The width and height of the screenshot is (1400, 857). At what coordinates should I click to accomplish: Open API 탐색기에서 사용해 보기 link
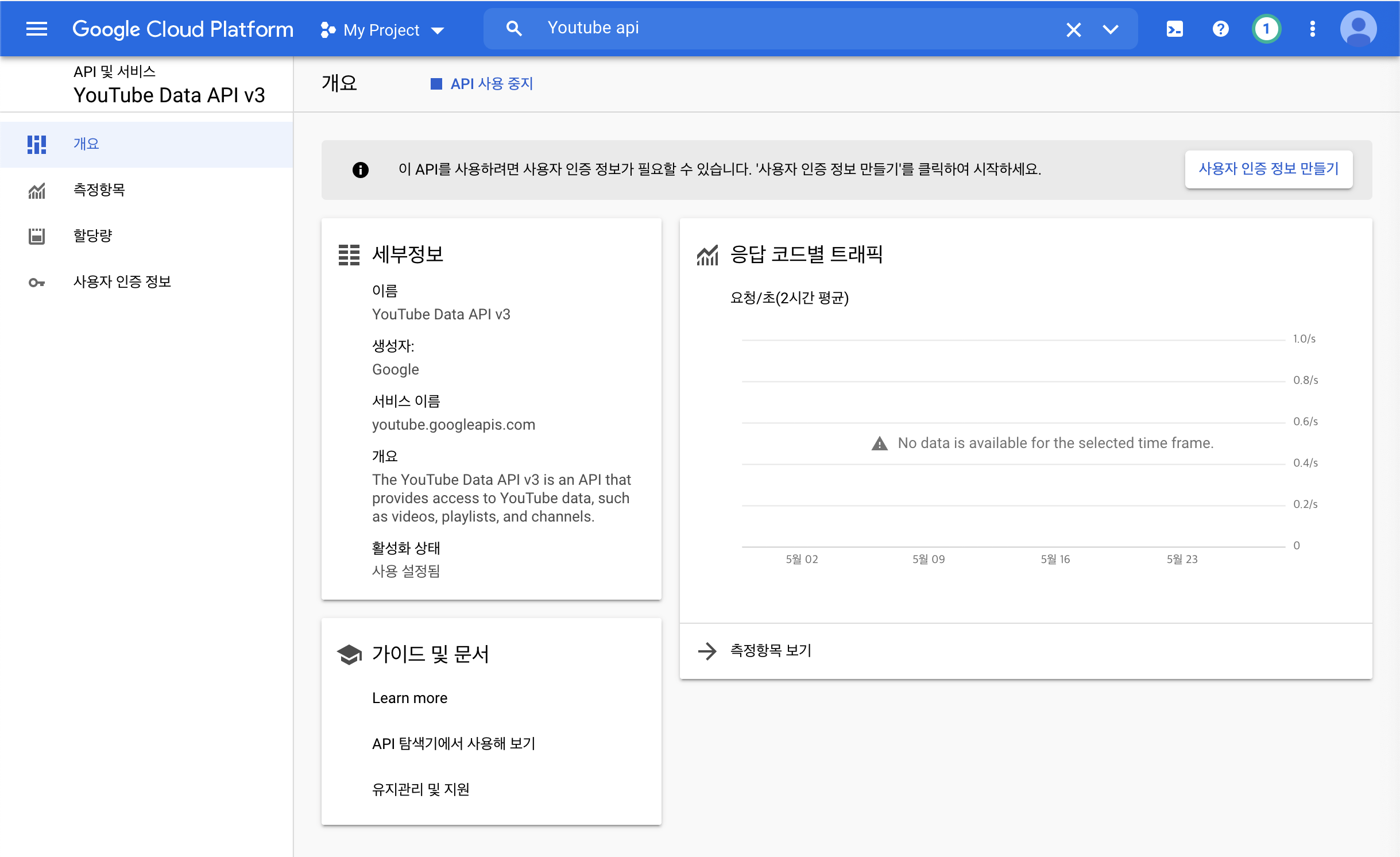point(453,744)
